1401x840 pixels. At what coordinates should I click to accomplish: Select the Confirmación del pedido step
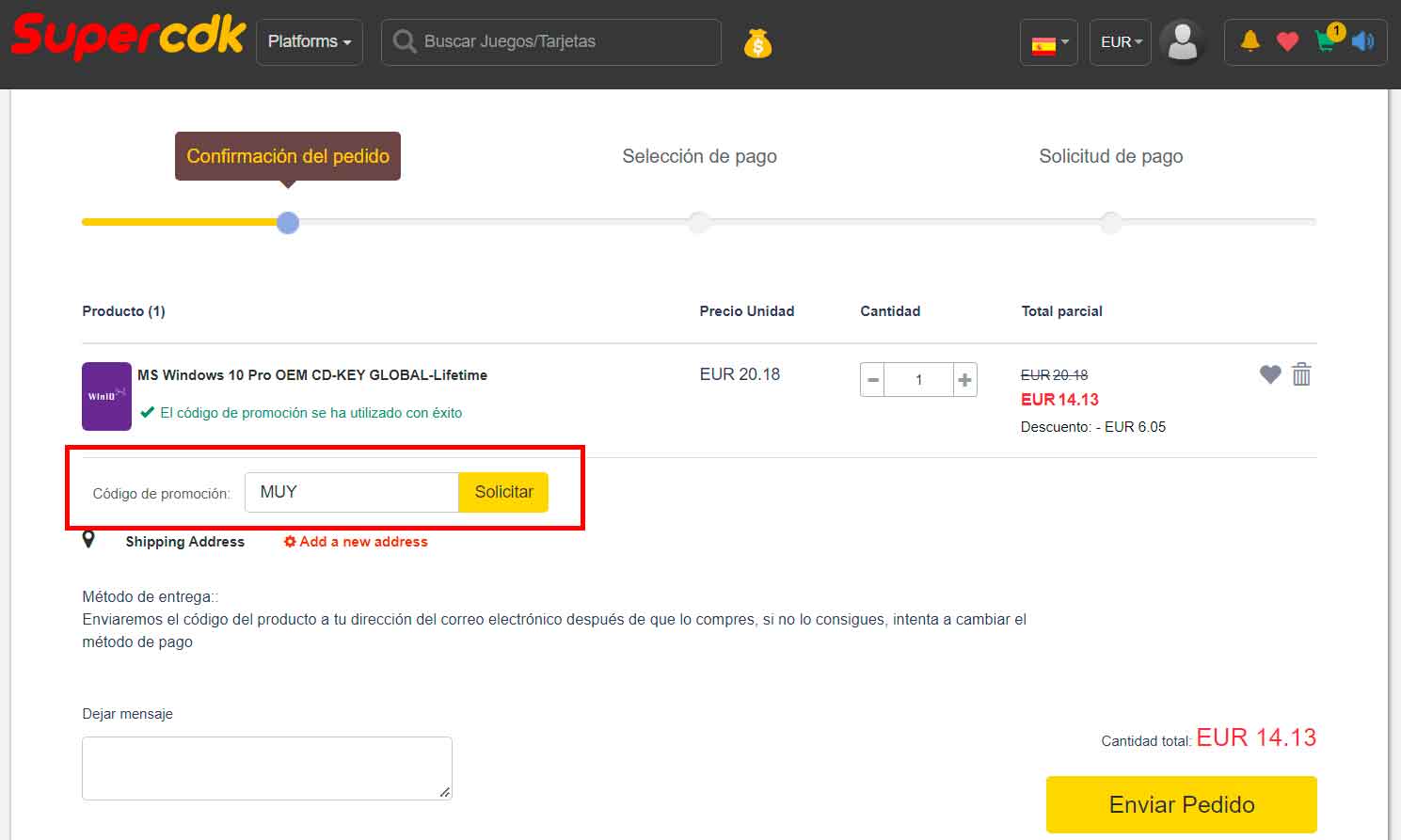pyautogui.click(x=288, y=156)
